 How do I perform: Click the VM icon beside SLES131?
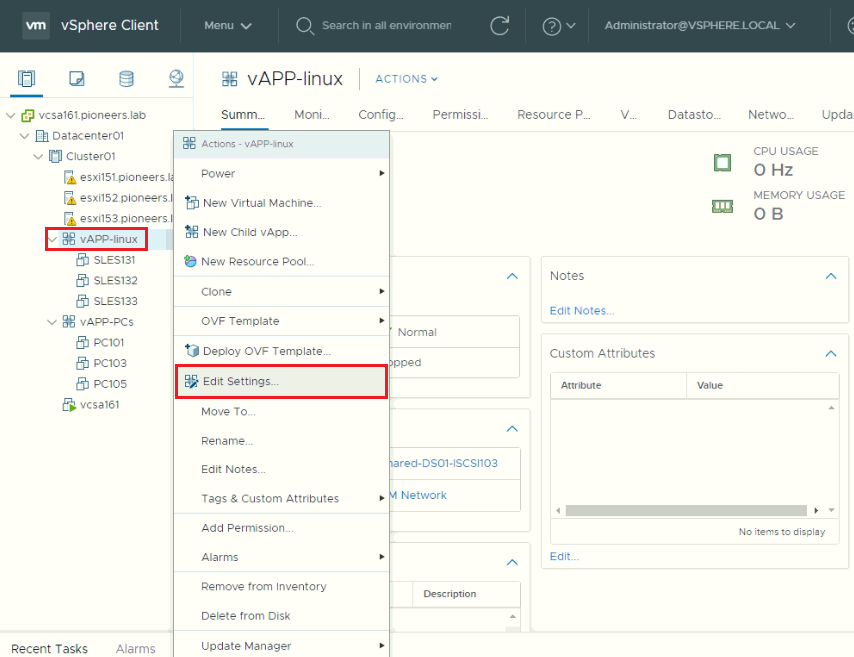coord(82,259)
